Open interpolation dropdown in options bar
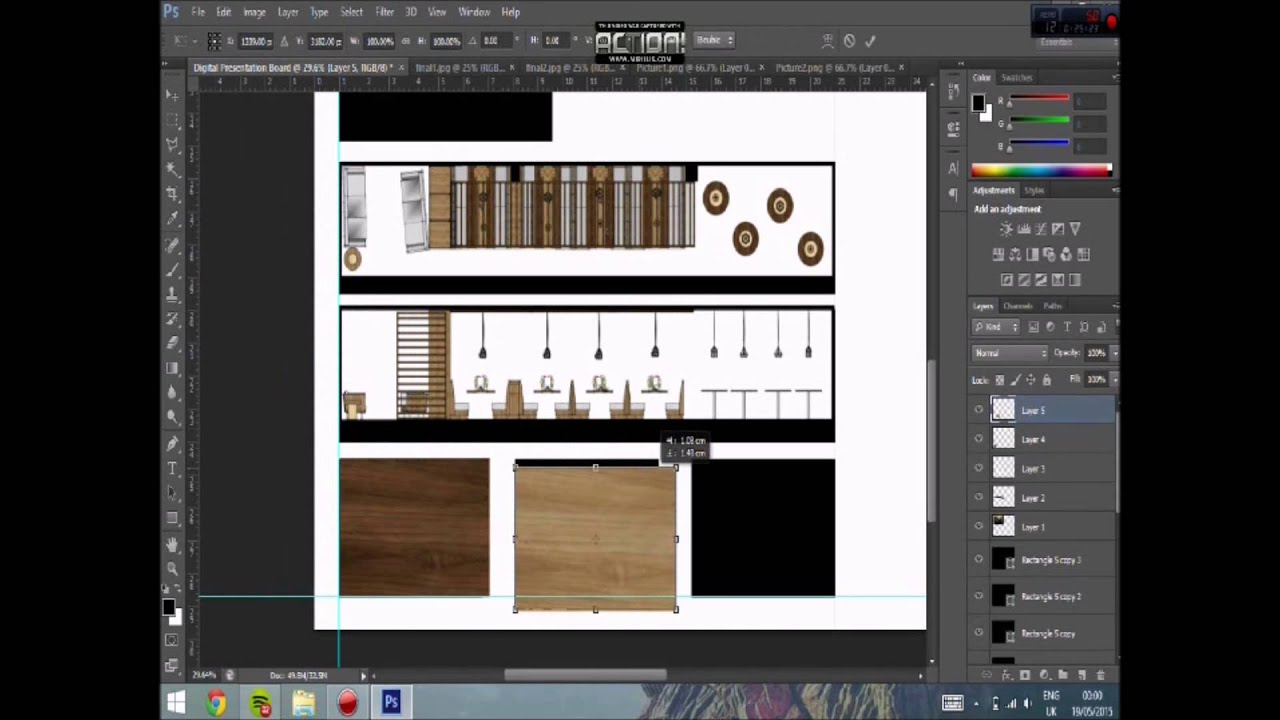The height and width of the screenshot is (720, 1280). pyautogui.click(x=716, y=40)
